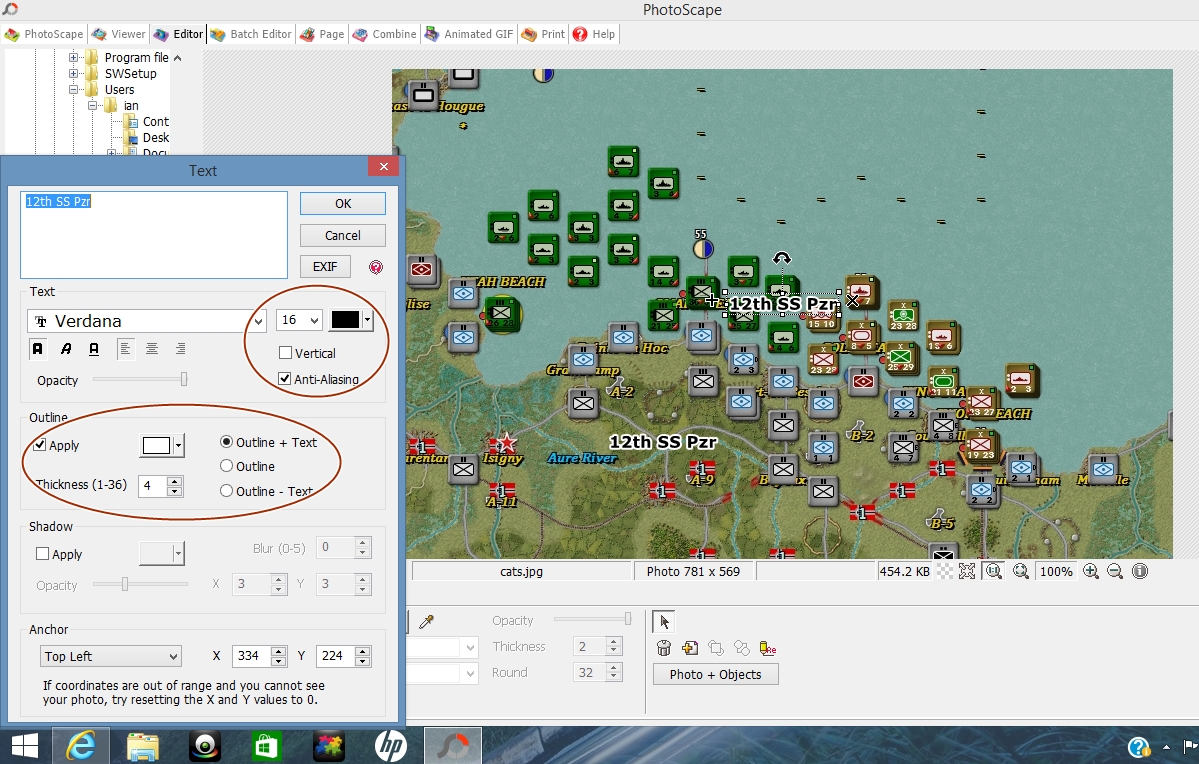Select the 'Outline + Text' radio option
Viewport: 1199px width, 764px height.
coord(226,442)
